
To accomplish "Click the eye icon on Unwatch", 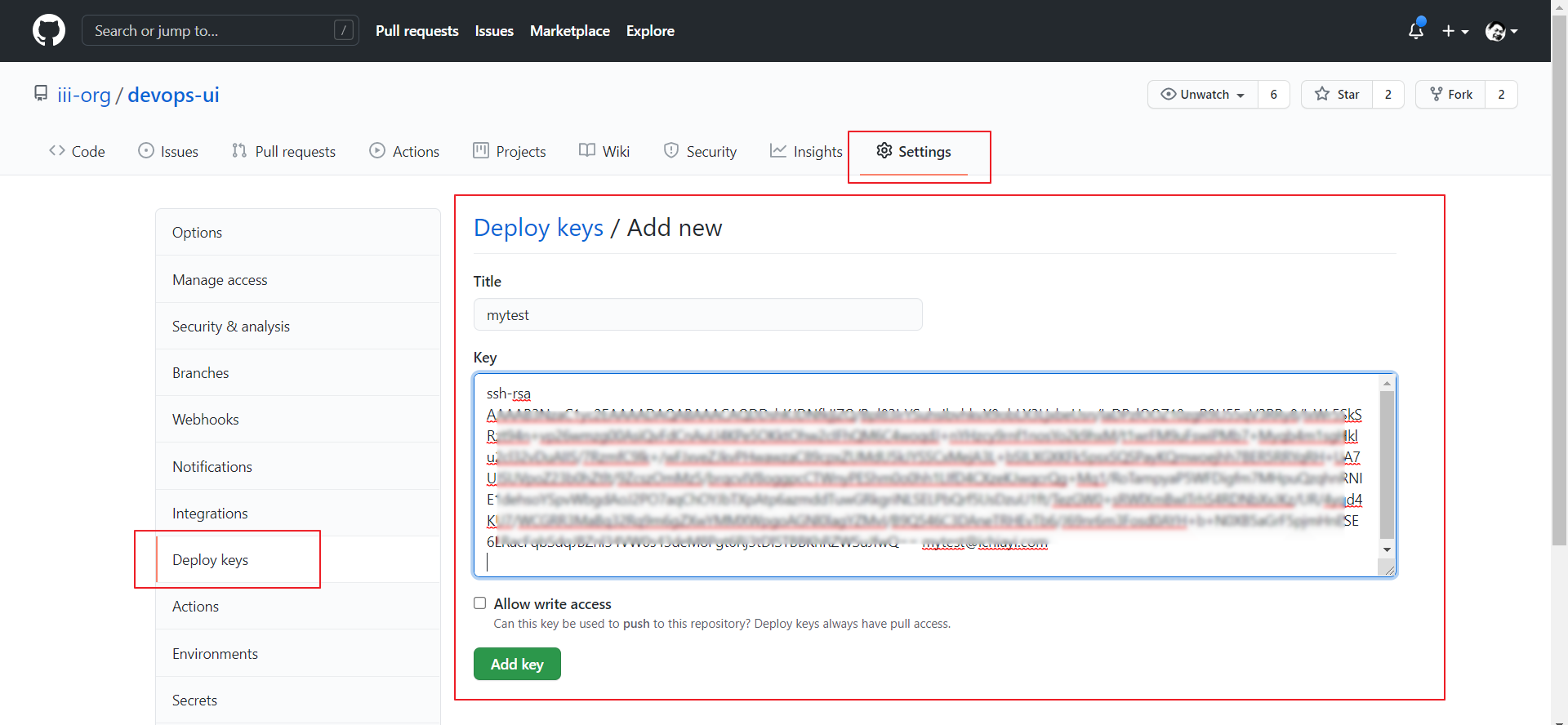I will (x=1169, y=94).
